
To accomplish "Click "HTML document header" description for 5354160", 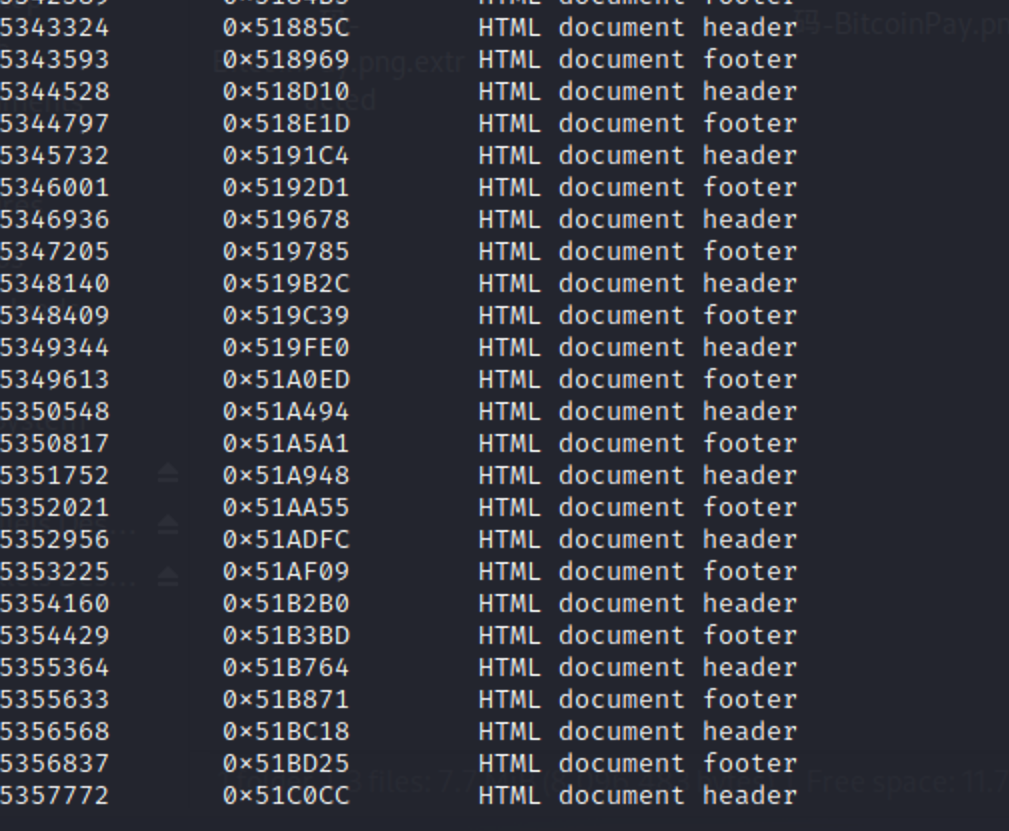I will (x=637, y=603).
